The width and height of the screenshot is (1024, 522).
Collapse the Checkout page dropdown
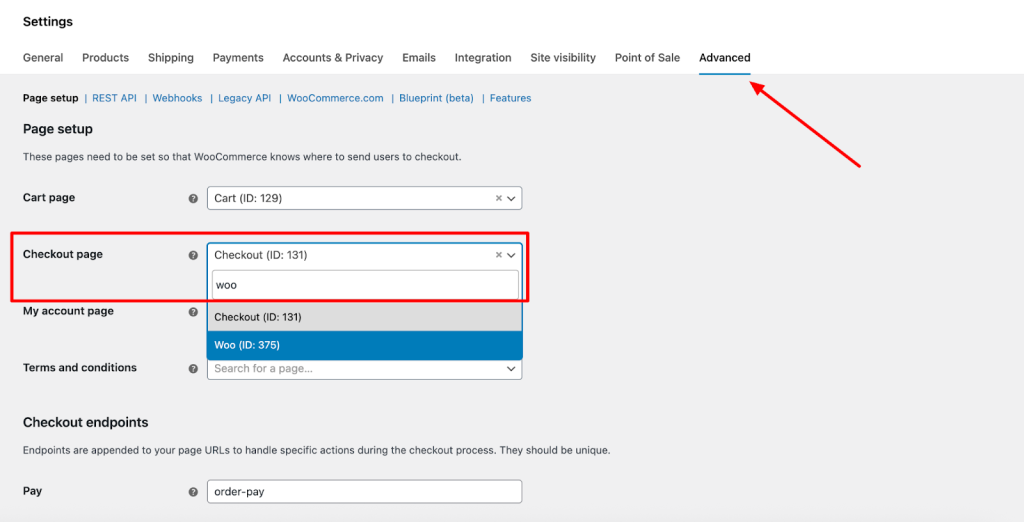pyautogui.click(x=512, y=256)
